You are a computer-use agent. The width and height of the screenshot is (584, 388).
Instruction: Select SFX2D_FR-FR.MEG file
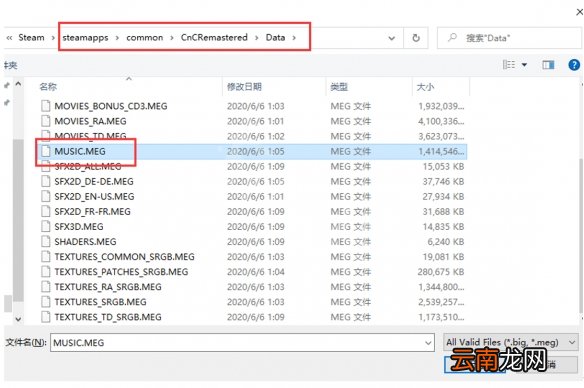coord(92,212)
